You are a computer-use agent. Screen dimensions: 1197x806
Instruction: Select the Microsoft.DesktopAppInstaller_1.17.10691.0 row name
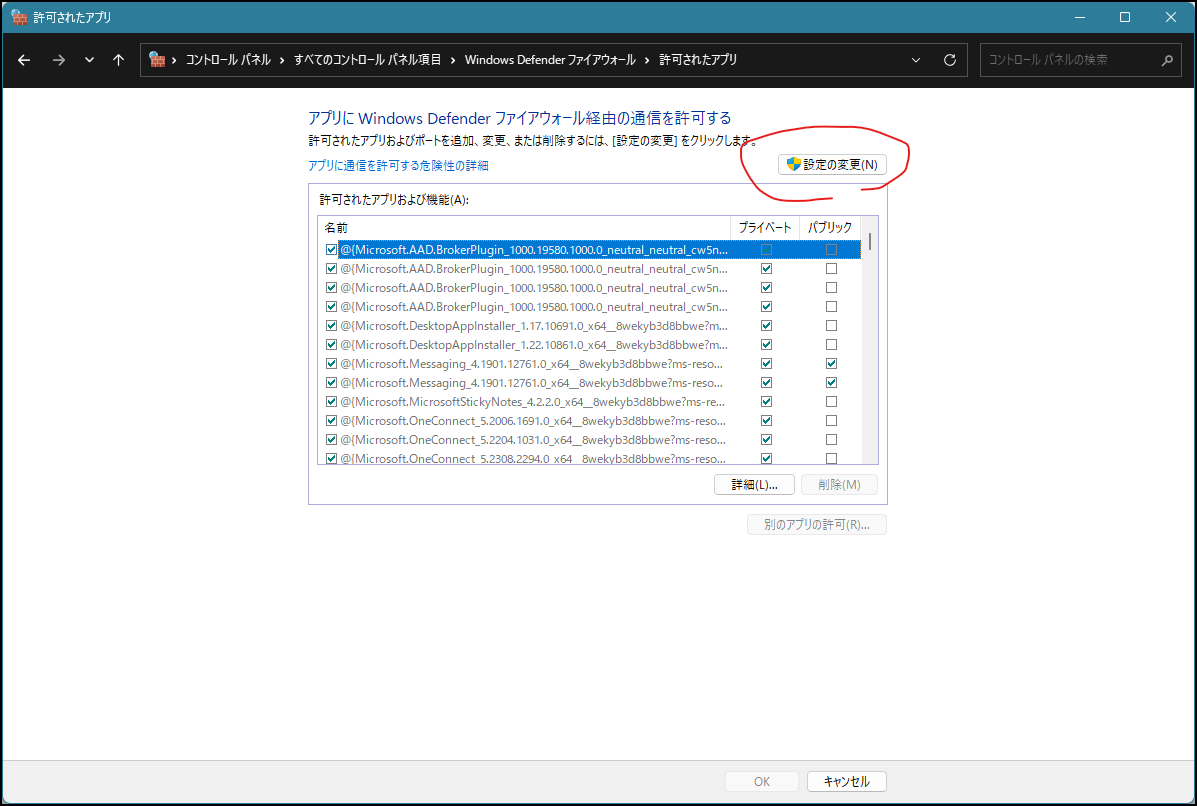pos(534,326)
